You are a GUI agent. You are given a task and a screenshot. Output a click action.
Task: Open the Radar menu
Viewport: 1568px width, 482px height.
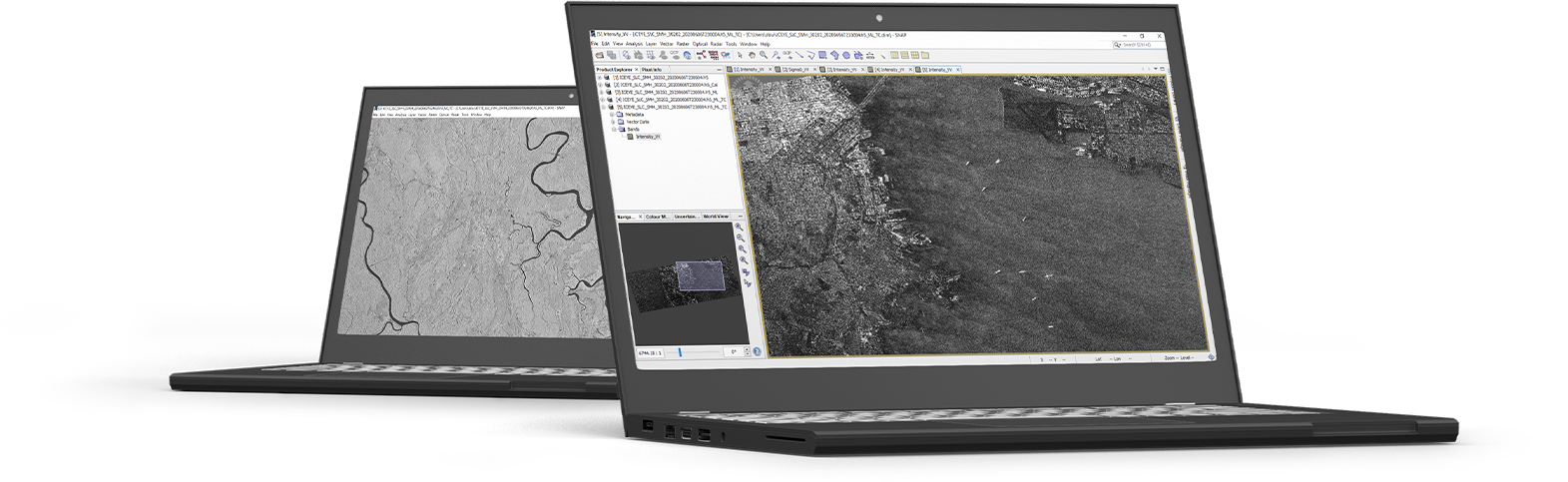(x=716, y=44)
